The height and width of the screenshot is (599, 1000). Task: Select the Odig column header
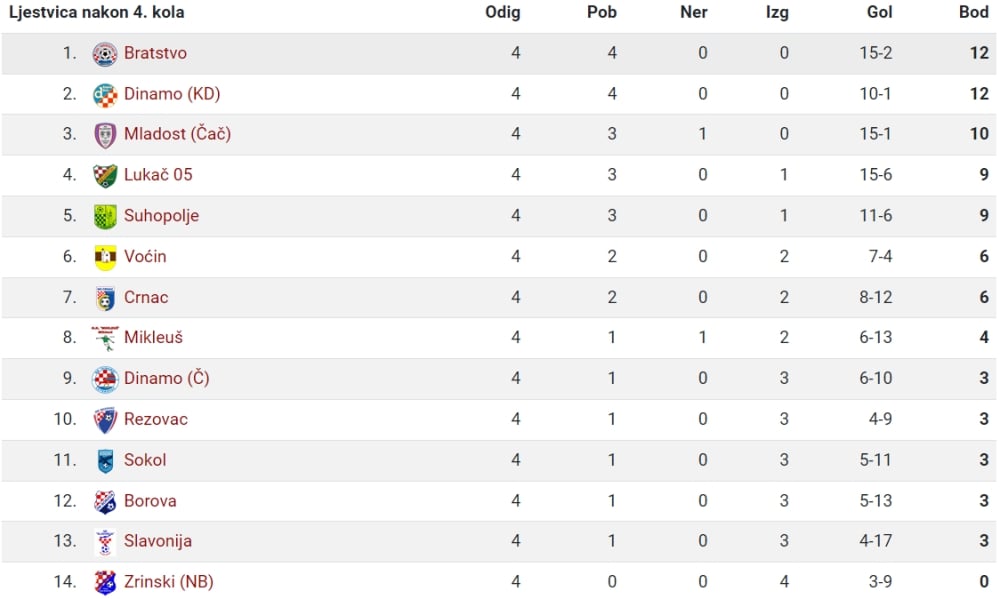click(503, 12)
